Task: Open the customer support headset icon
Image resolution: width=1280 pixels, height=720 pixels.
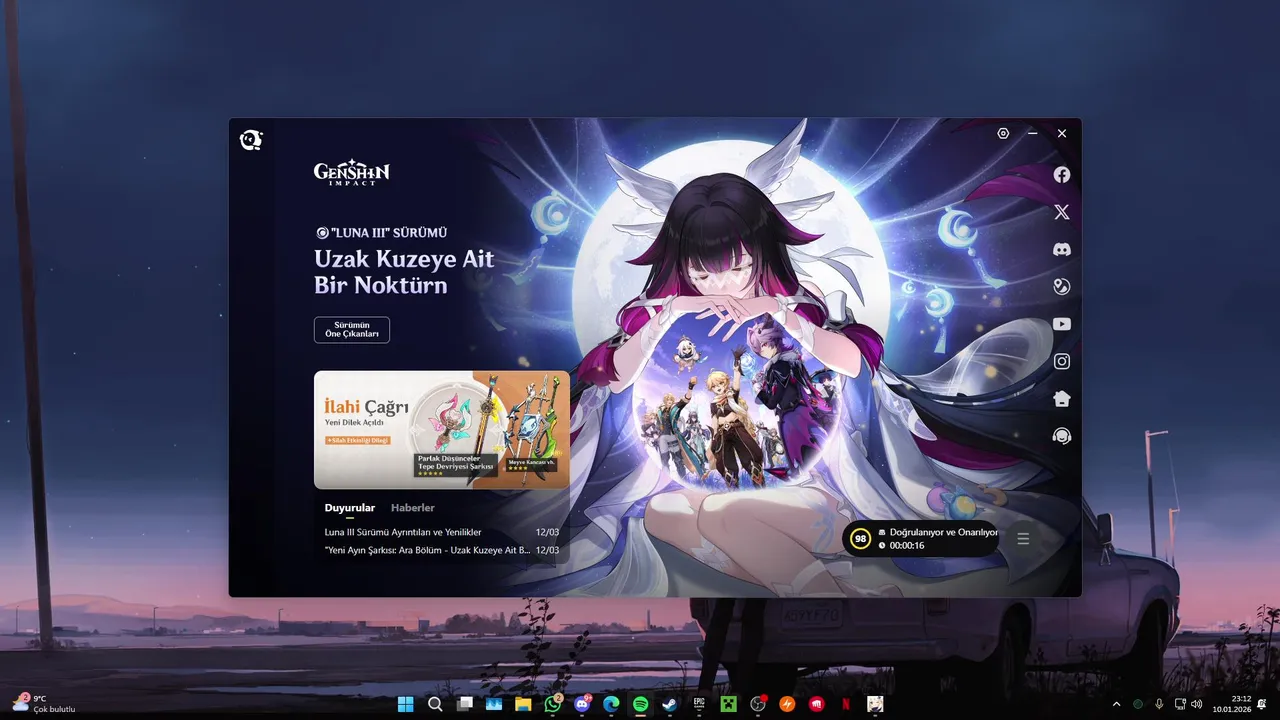Action: [1062, 436]
